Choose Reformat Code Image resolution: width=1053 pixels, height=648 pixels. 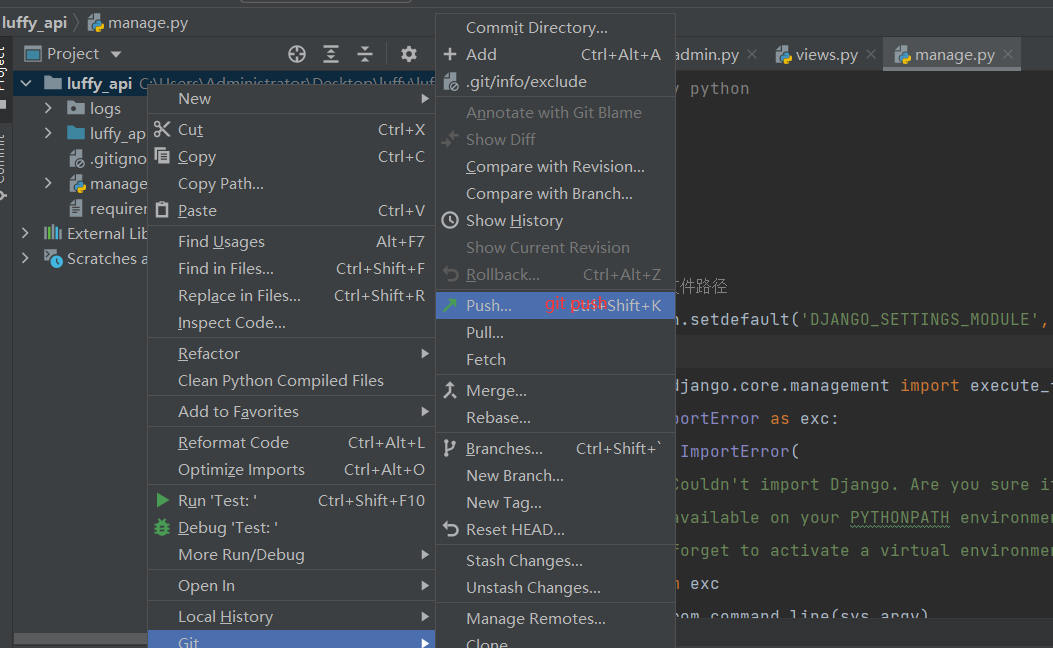291,443
